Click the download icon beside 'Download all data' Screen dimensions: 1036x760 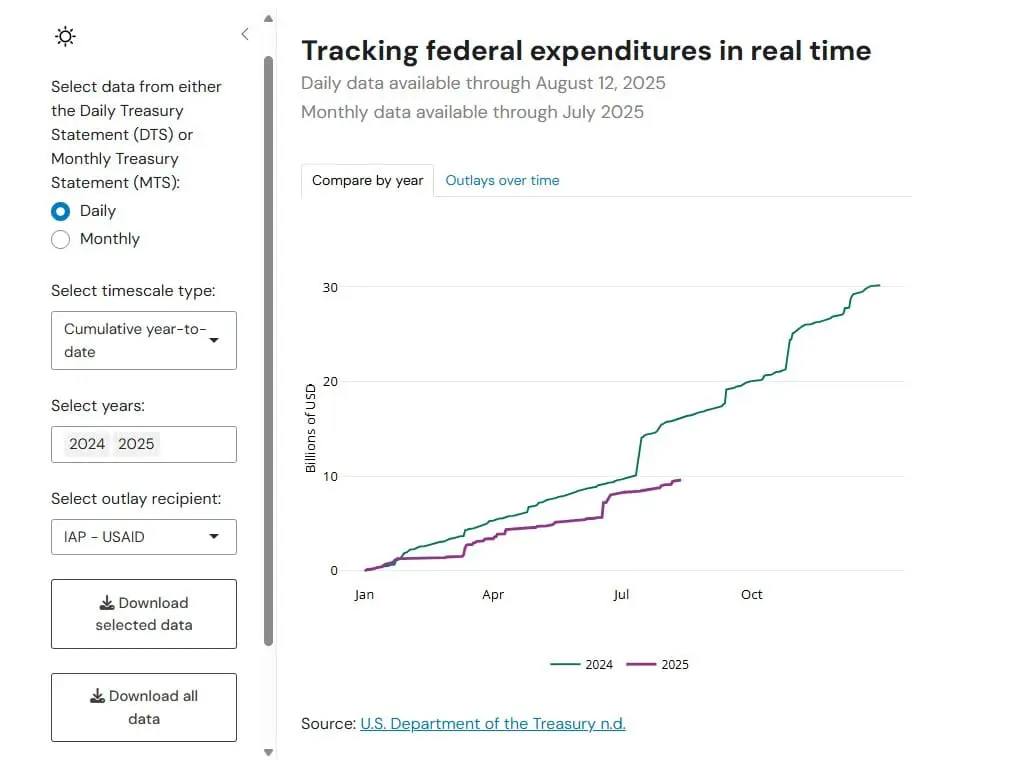tap(97, 696)
